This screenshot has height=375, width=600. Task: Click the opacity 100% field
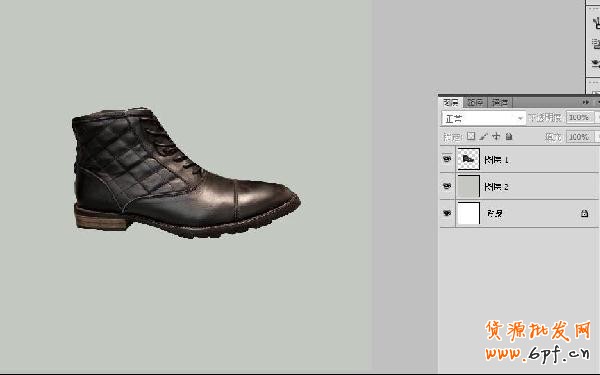point(580,117)
